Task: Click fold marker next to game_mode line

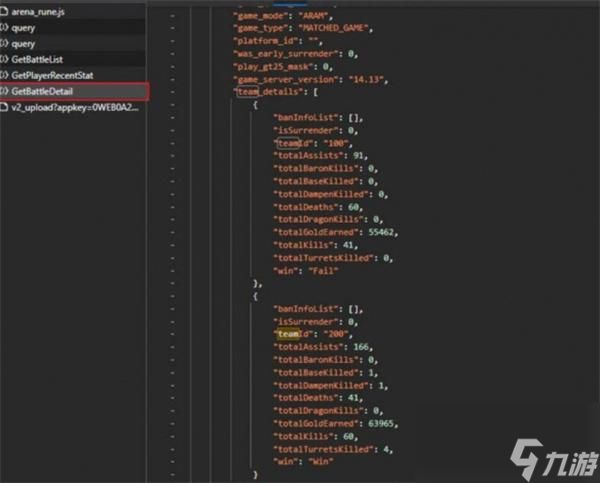Action: tap(173, 14)
